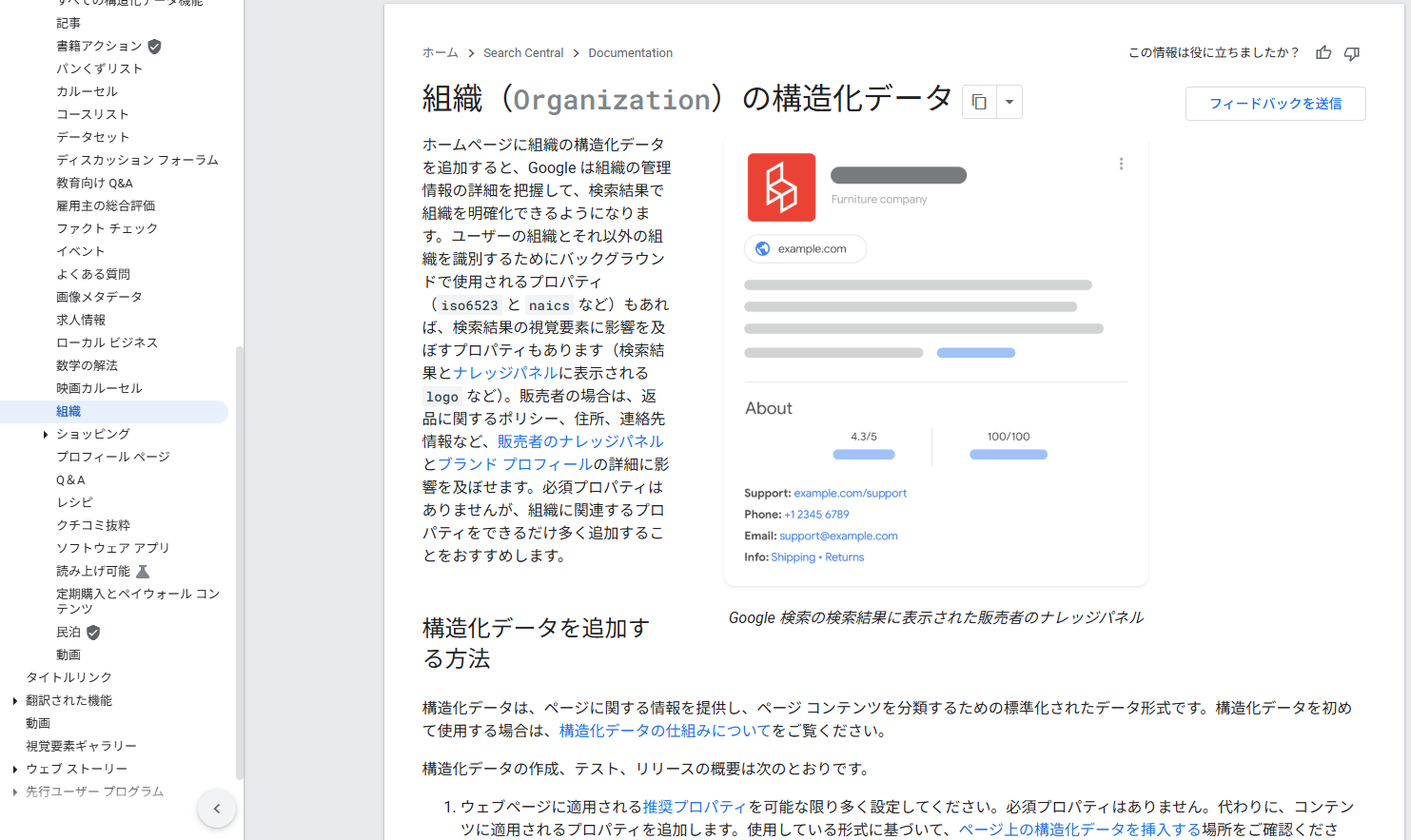The height and width of the screenshot is (840, 1411).
Task: Select the highlighted 組織 sidebar item
Action: 114,411
